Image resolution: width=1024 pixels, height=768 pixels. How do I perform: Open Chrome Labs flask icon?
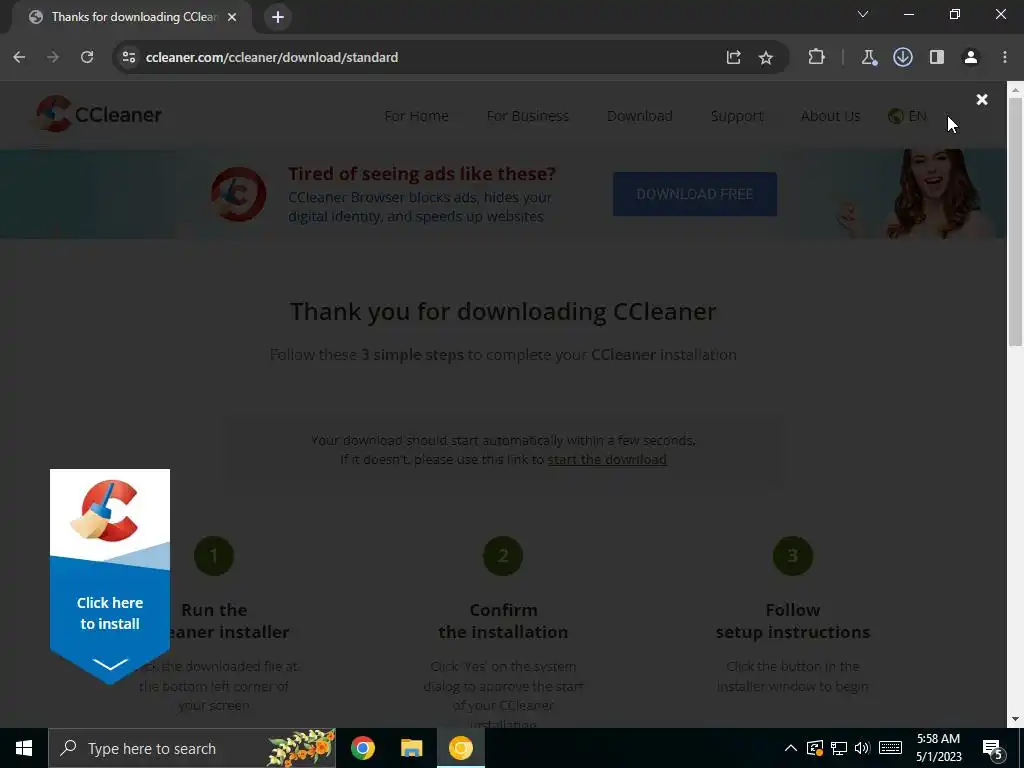(869, 57)
